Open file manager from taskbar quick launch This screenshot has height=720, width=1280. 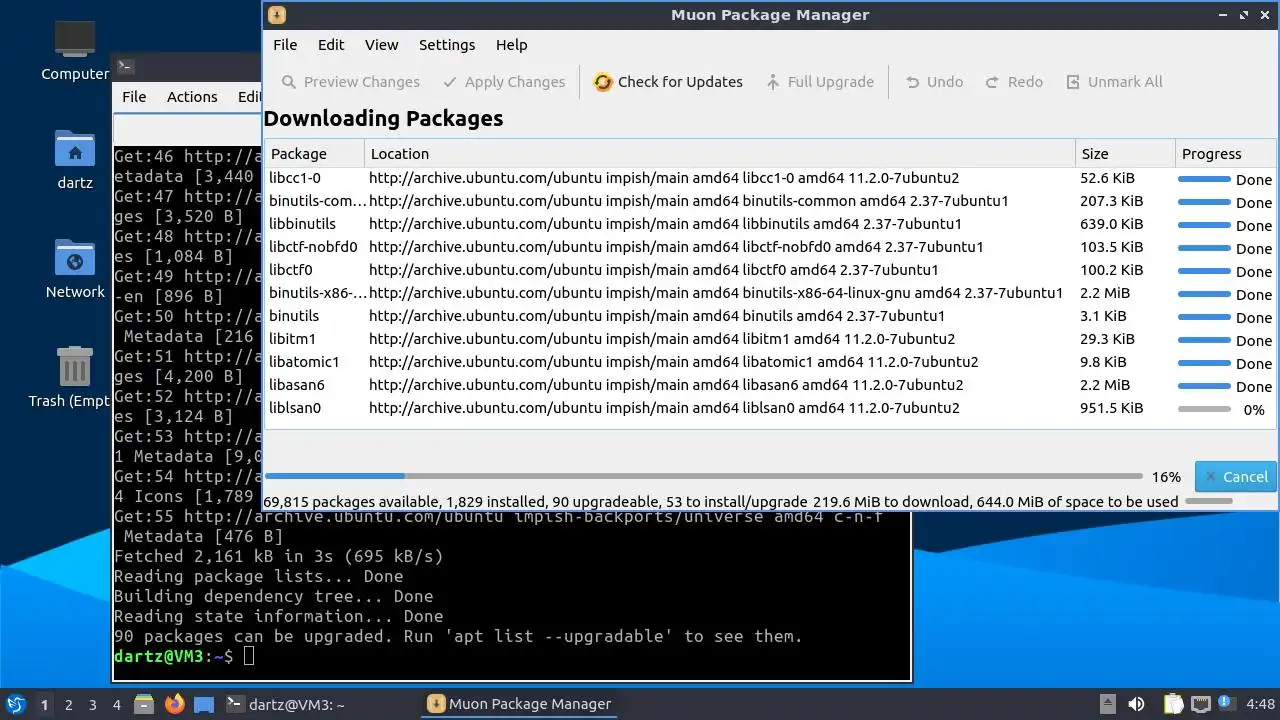tap(144, 704)
